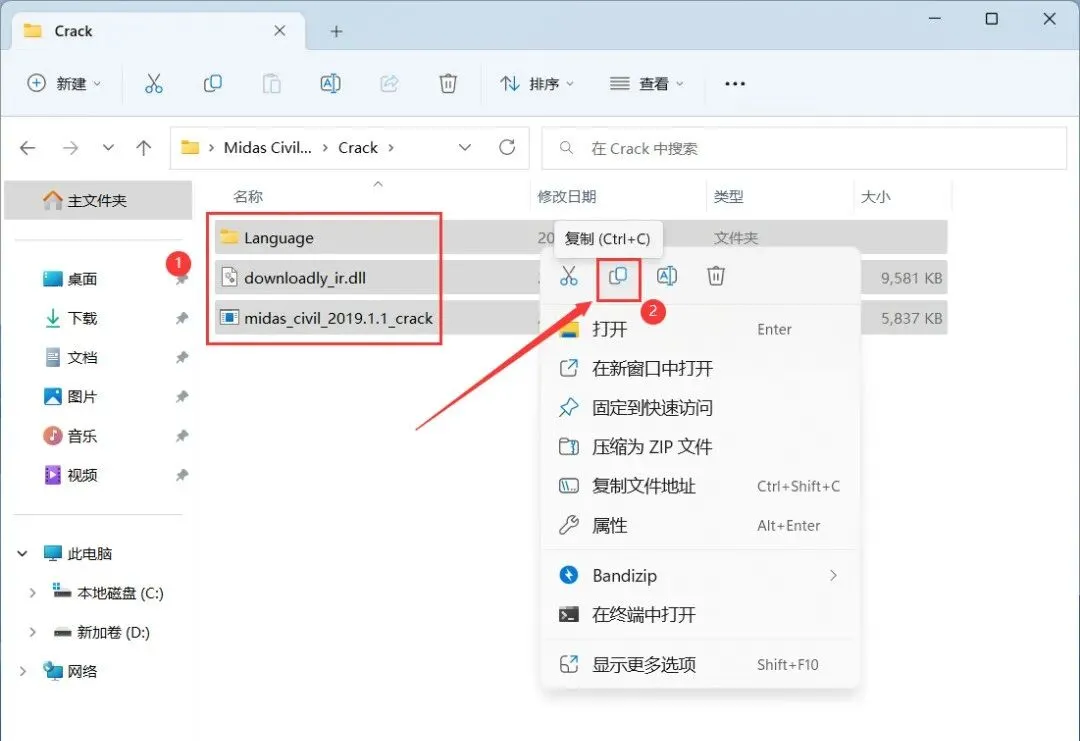This screenshot has height=741, width=1080.
Task: Maximize the File Explorer window
Action: tap(992, 19)
